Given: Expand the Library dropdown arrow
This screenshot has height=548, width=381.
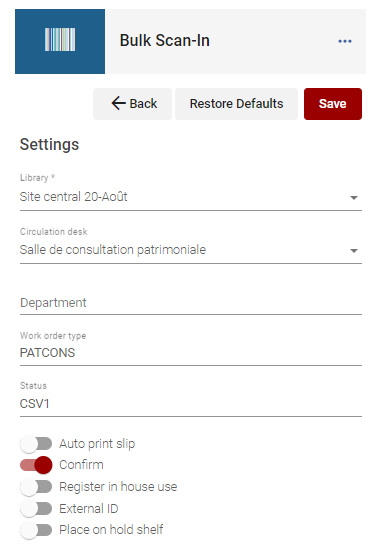Looking at the screenshot, I should tap(354, 198).
